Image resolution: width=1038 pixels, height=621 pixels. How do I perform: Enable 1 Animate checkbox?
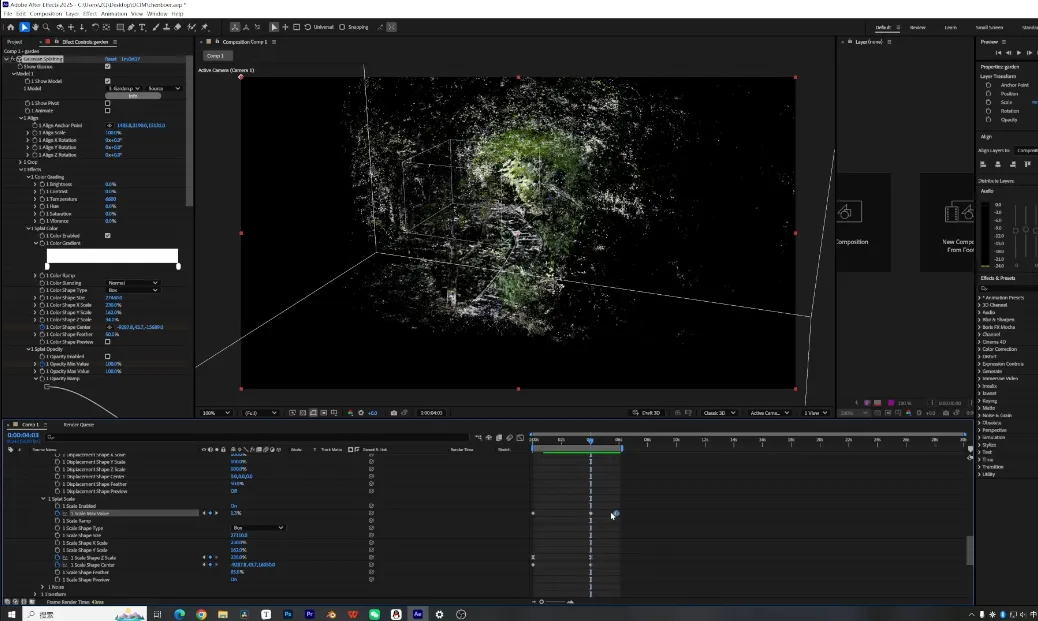107,111
